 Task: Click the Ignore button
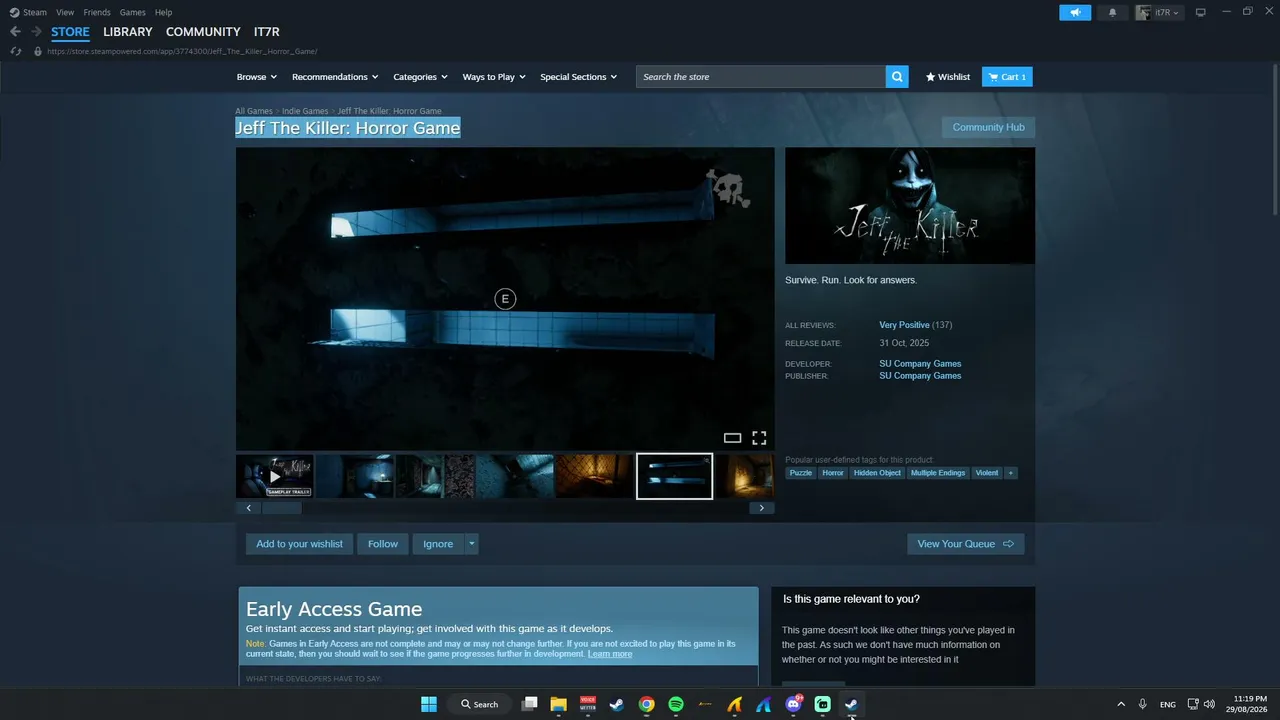438,544
